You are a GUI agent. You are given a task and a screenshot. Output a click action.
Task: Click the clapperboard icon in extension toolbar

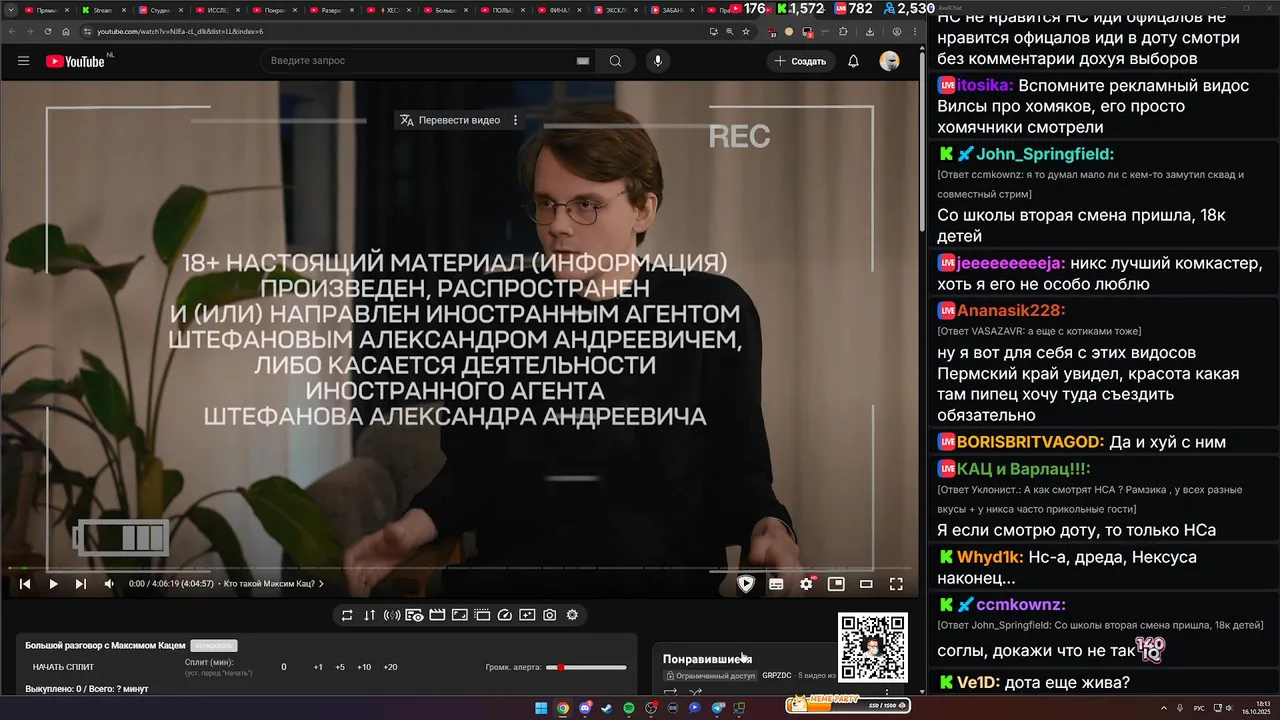(x=437, y=615)
